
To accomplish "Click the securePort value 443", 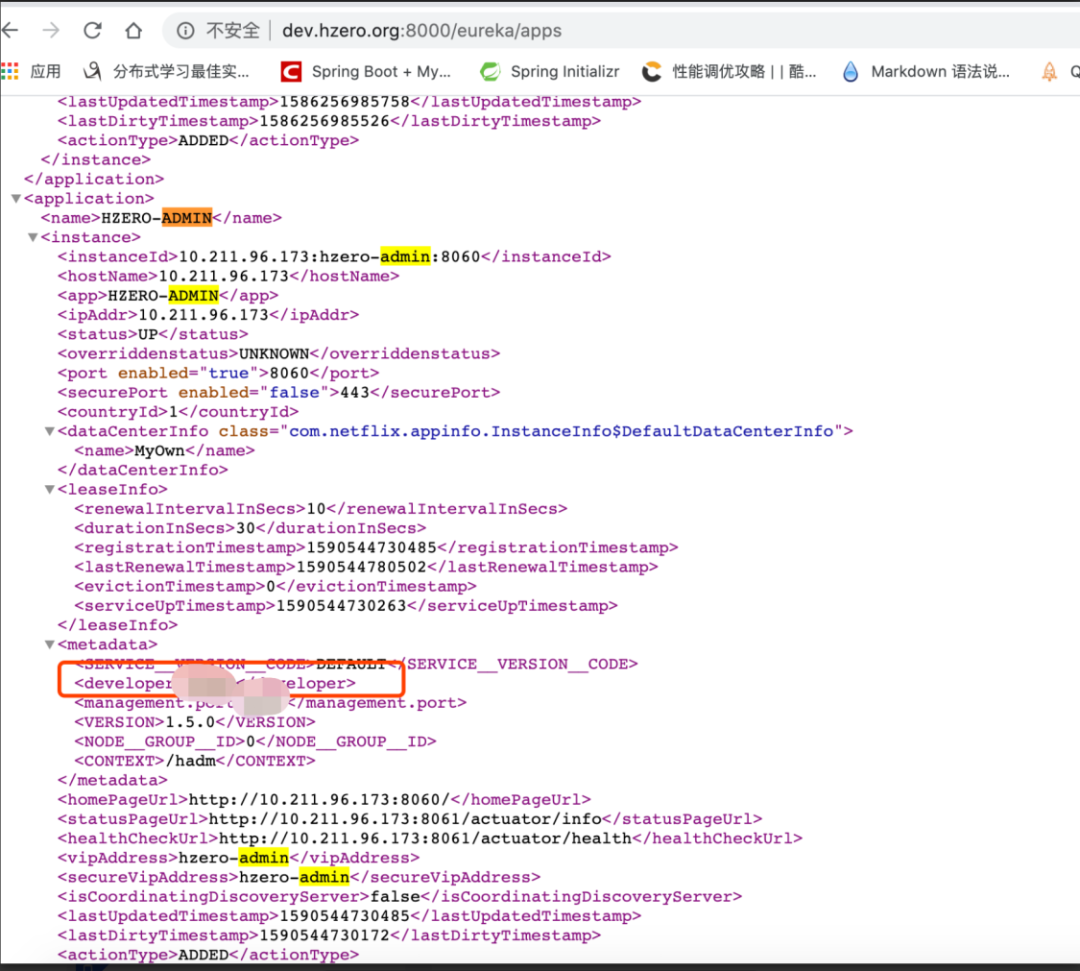I will tap(355, 393).
